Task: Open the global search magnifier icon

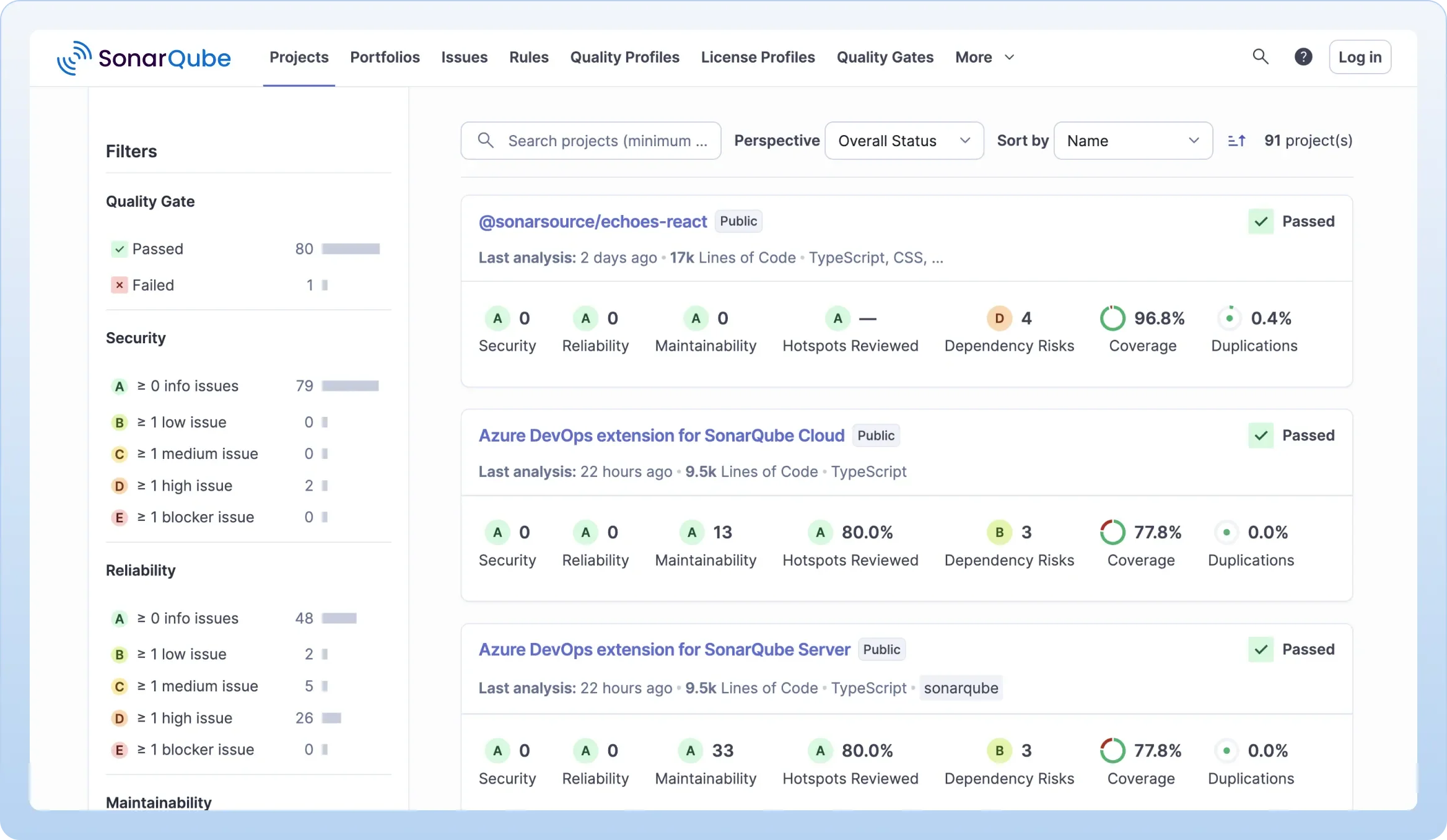Action: [1260, 56]
